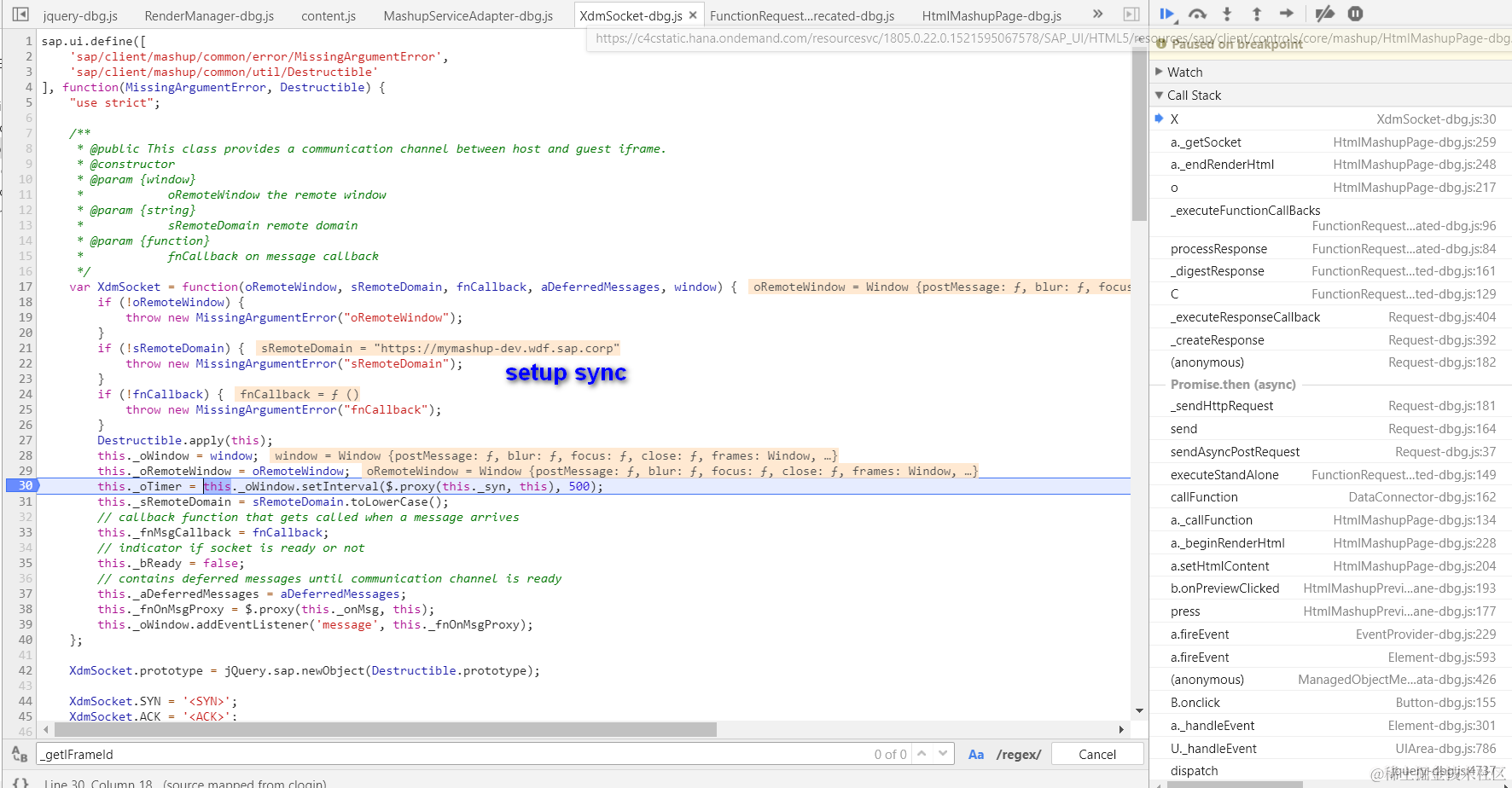
Task: Expand the Watch section
Action: [1331, 72]
